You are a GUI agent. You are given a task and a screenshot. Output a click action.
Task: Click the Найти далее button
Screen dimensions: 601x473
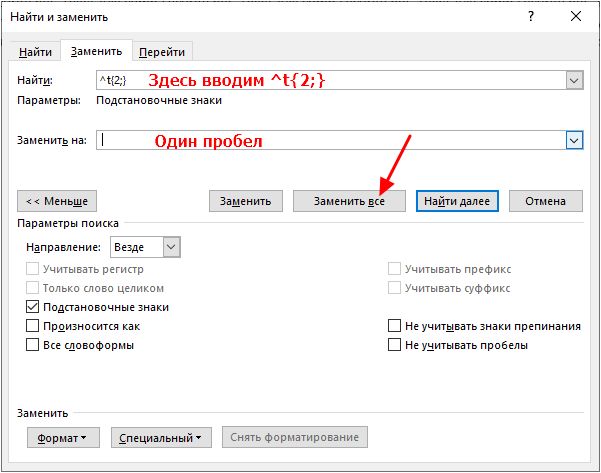(457, 201)
